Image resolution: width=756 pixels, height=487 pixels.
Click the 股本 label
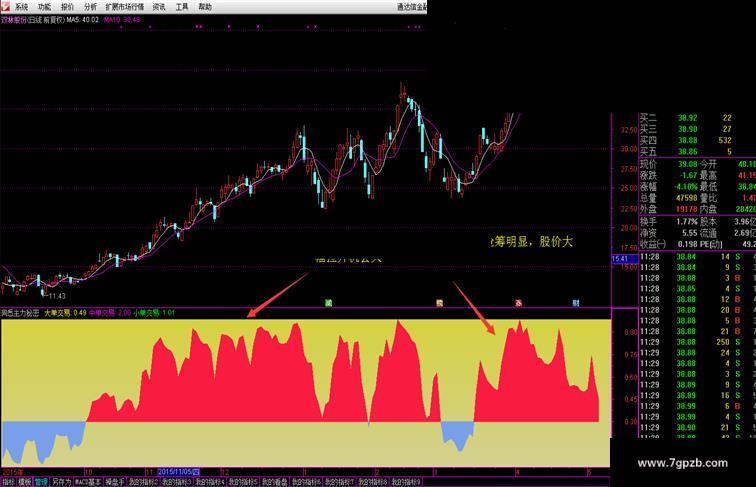coord(709,222)
